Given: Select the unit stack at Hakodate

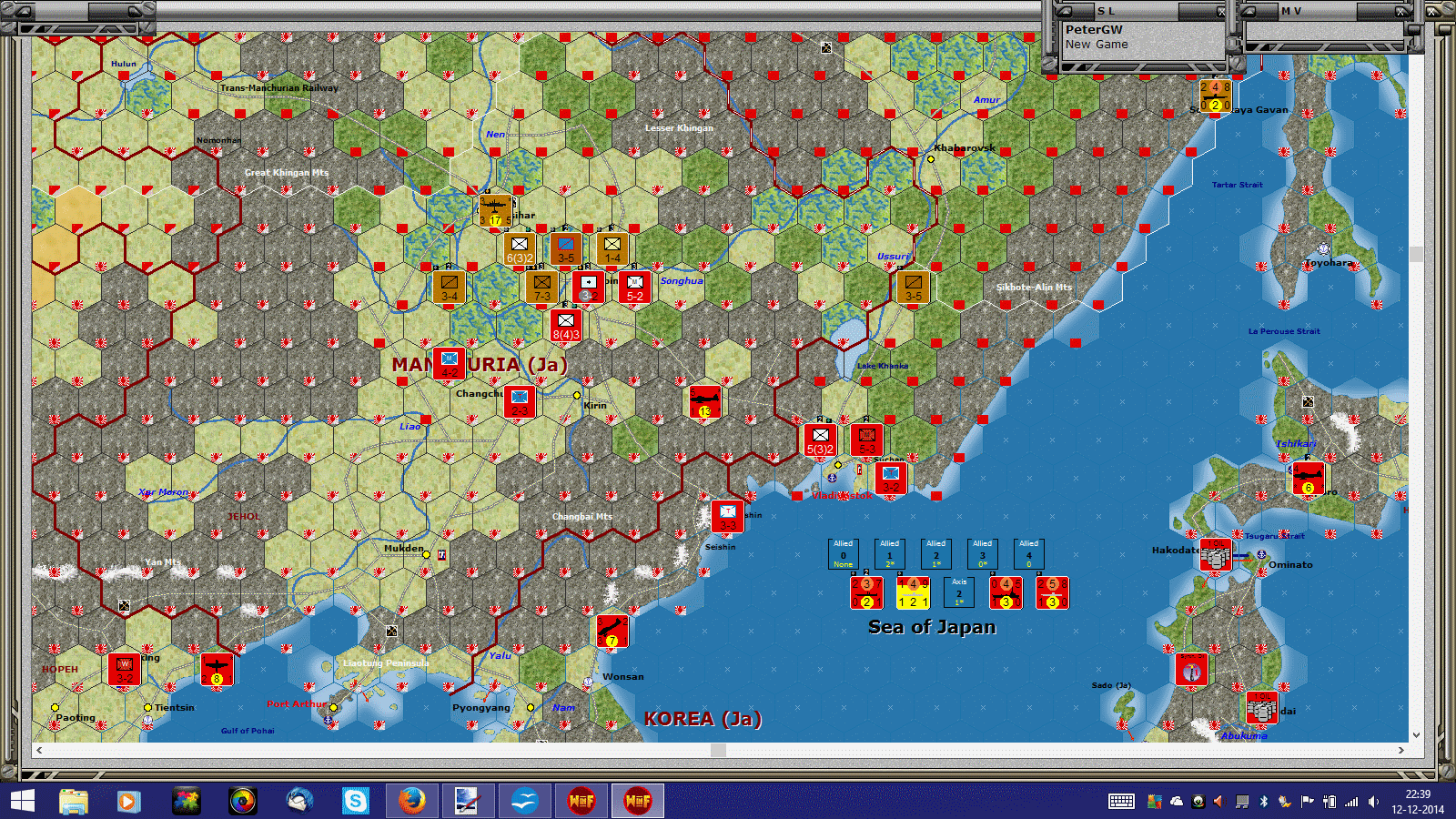Looking at the screenshot, I should [1216, 554].
